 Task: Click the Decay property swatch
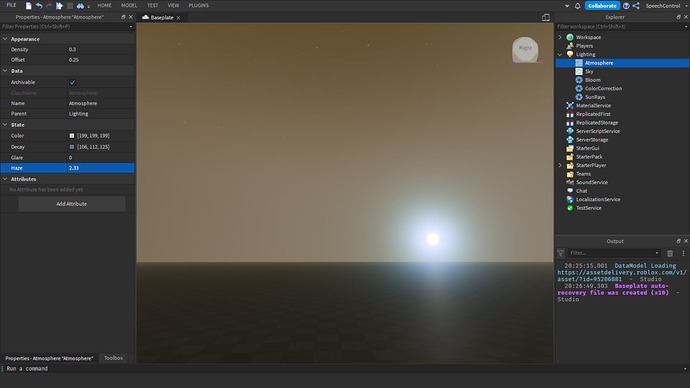coord(72,147)
